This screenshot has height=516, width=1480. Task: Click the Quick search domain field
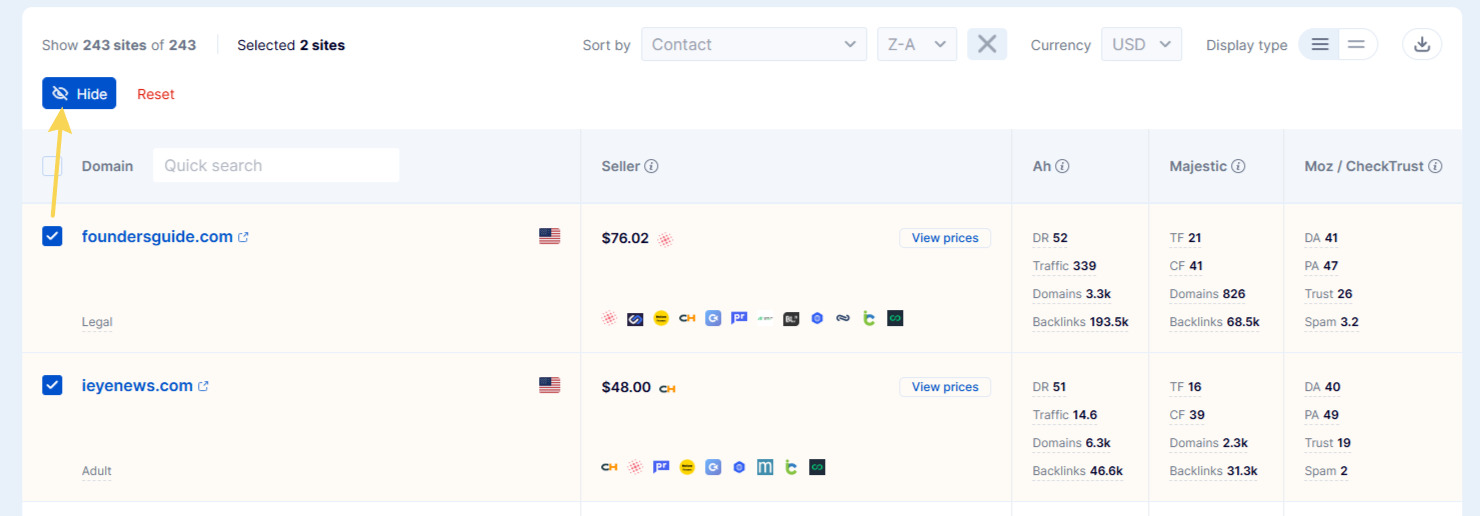[276, 166]
